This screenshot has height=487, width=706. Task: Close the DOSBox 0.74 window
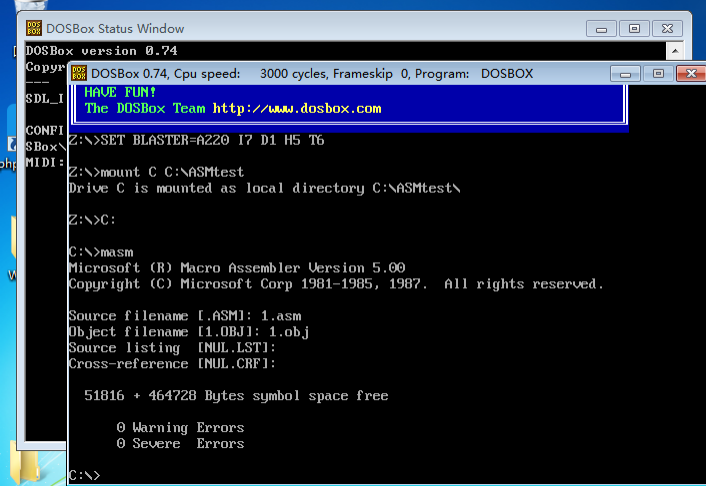(691, 73)
